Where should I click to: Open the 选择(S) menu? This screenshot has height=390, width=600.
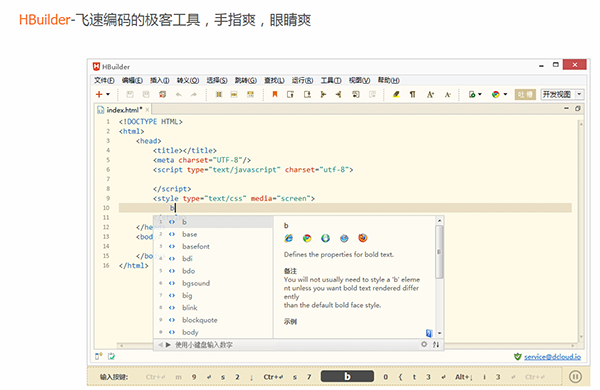(x=217, y=80)
